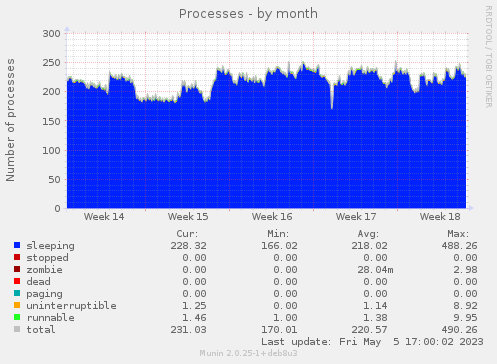Click the 'sleeping' legend label
The height and width of the screenshot is (364, 497).
click(x=50, y=246)
